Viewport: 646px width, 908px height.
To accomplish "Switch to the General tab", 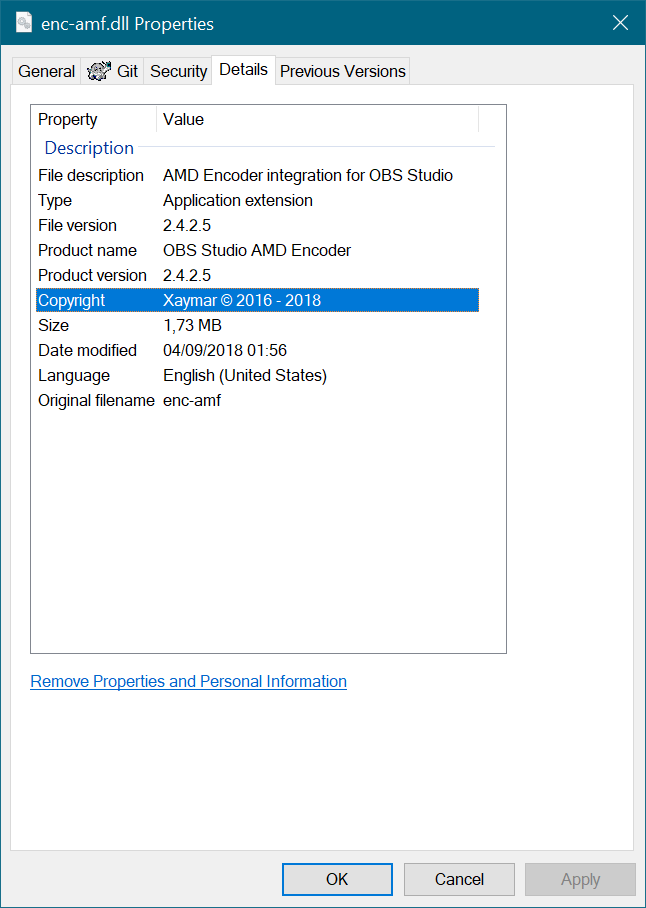I will pyautogui.click(x=46, y=71).
